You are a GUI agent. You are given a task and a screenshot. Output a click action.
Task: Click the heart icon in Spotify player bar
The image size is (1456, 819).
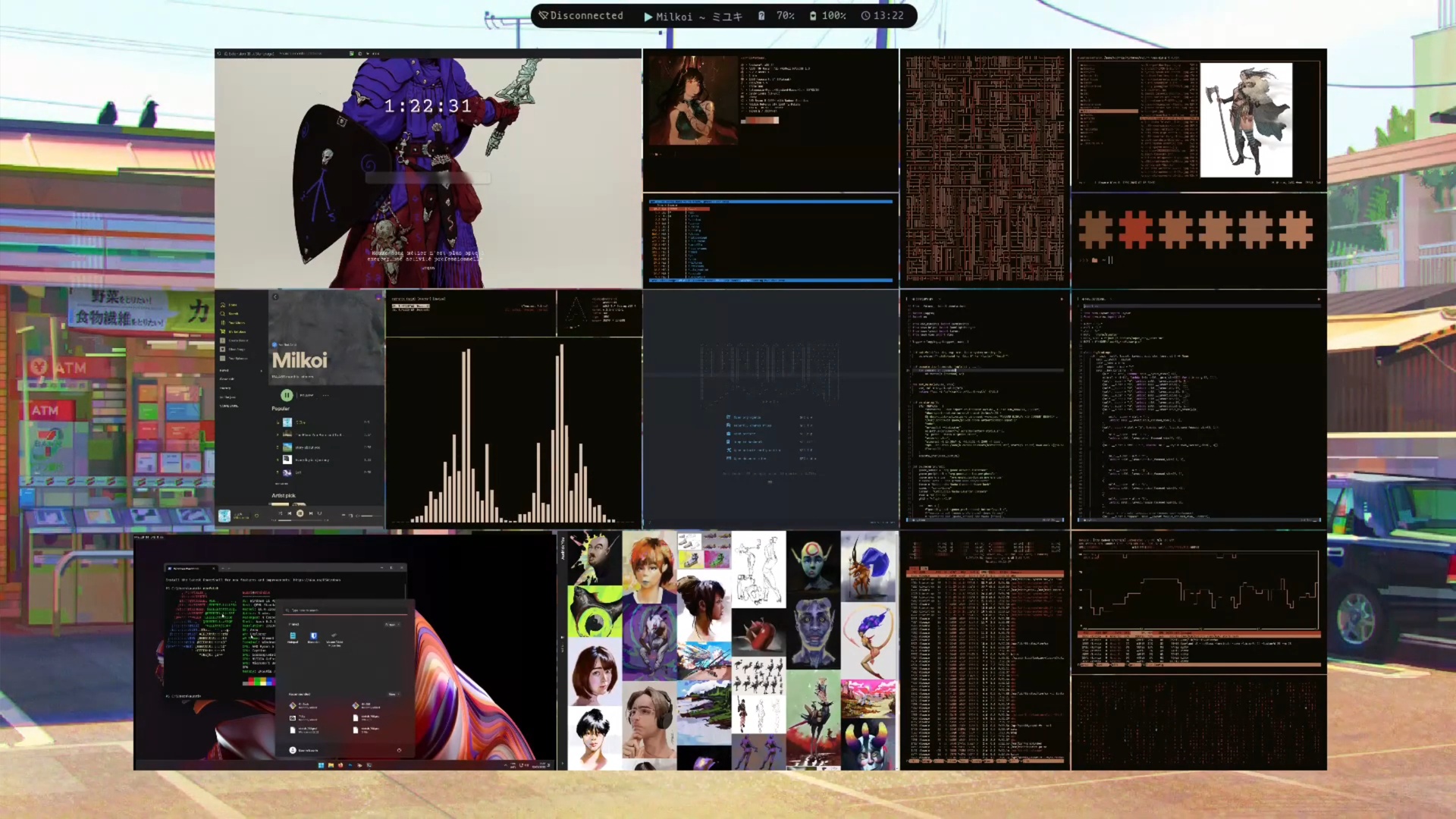(x=256, y=515)
